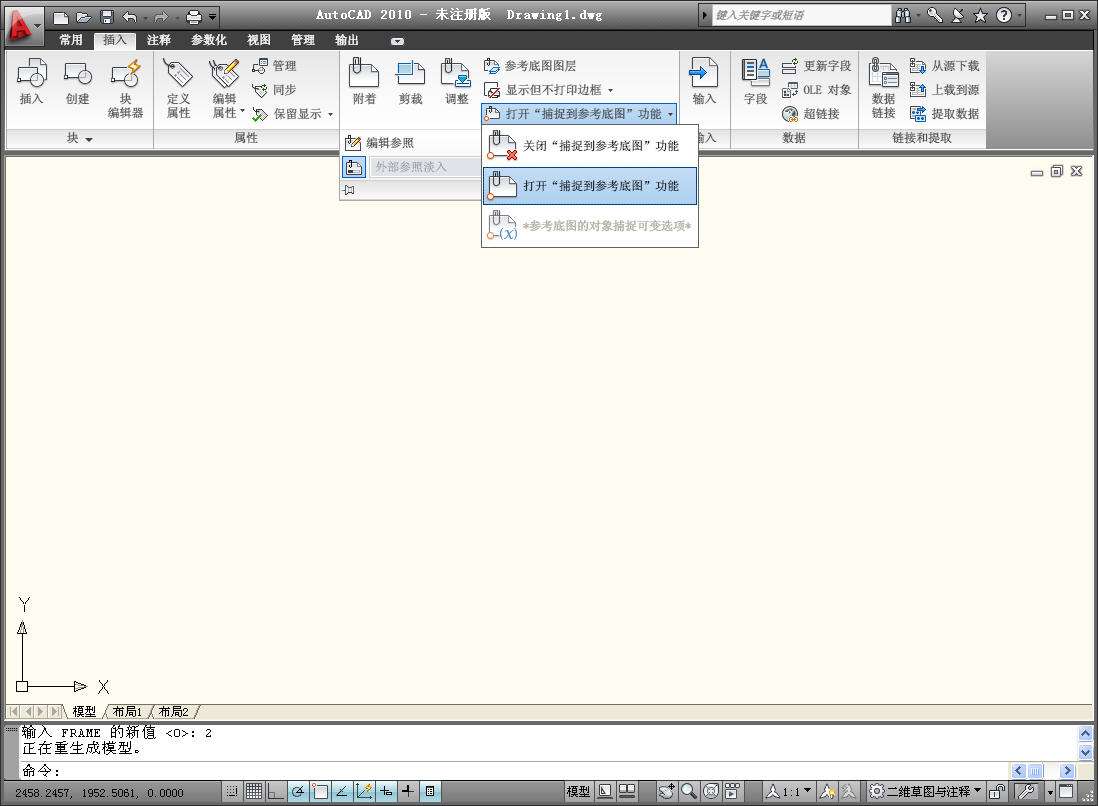This screenshot has height=806, width=1098.
Task: Click 提取数据 Extract Data
Action: pos(945,113)
